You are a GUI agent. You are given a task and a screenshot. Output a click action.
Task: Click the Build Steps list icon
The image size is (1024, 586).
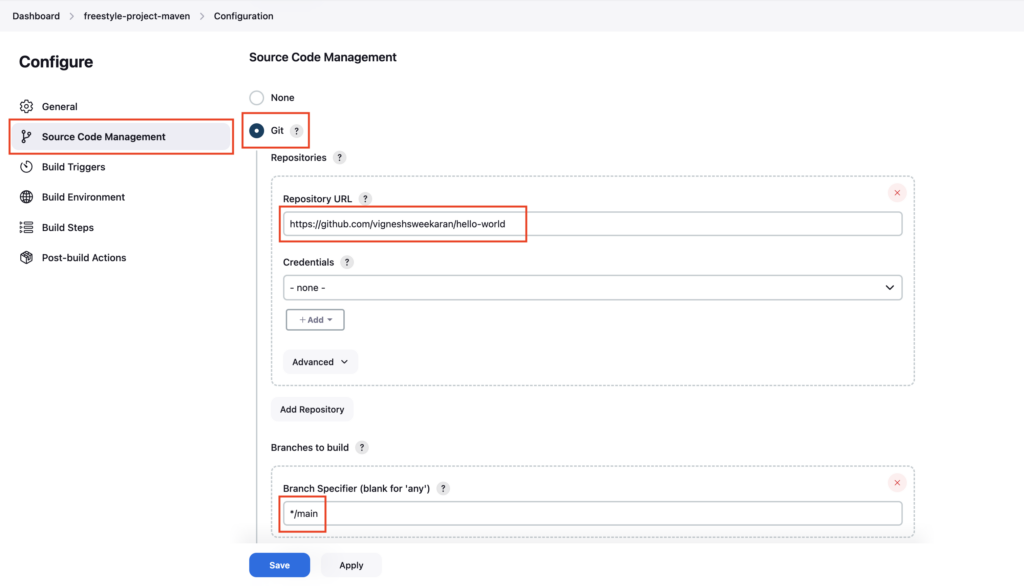26,227
